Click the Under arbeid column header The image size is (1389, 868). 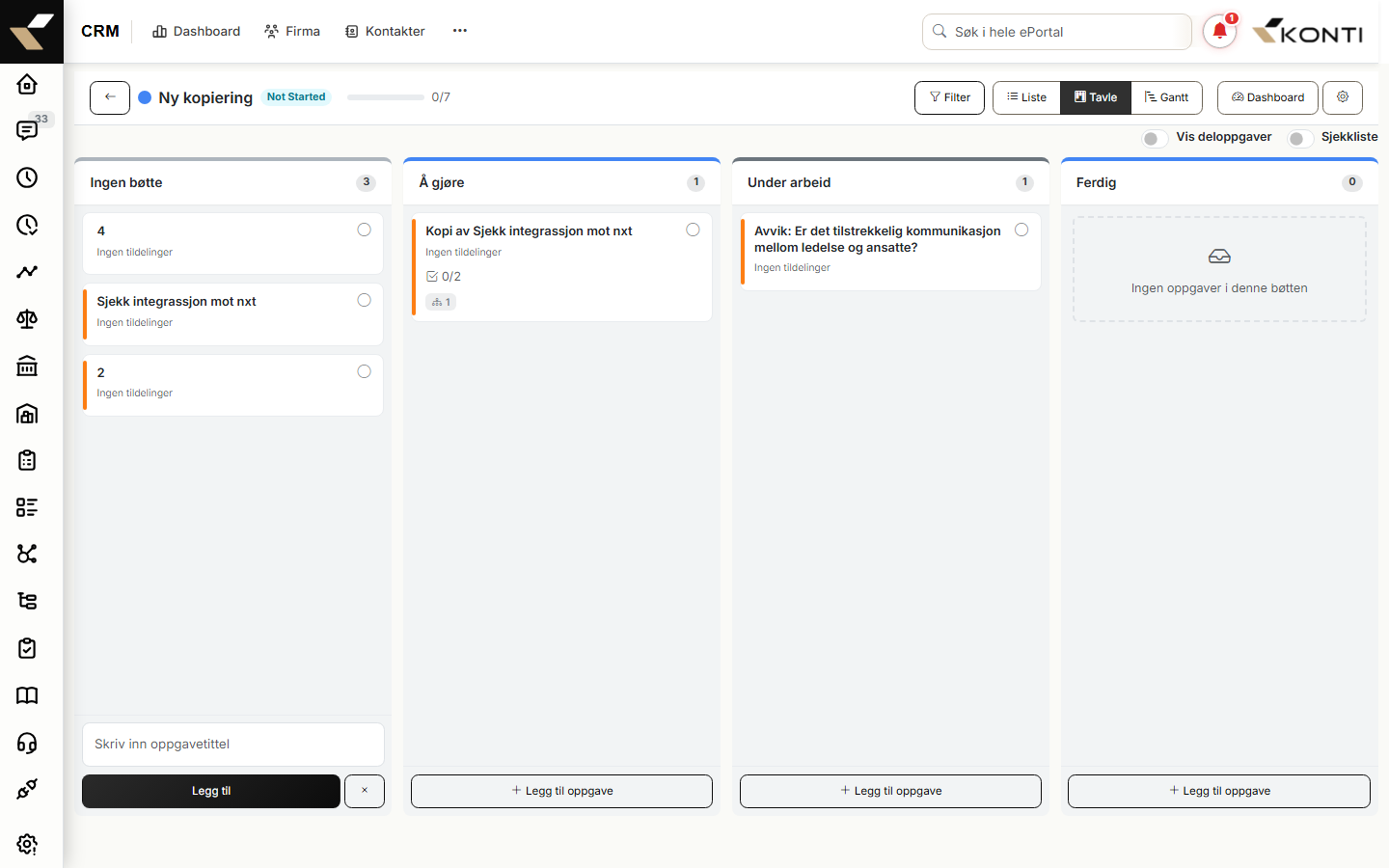click(890, 182)
